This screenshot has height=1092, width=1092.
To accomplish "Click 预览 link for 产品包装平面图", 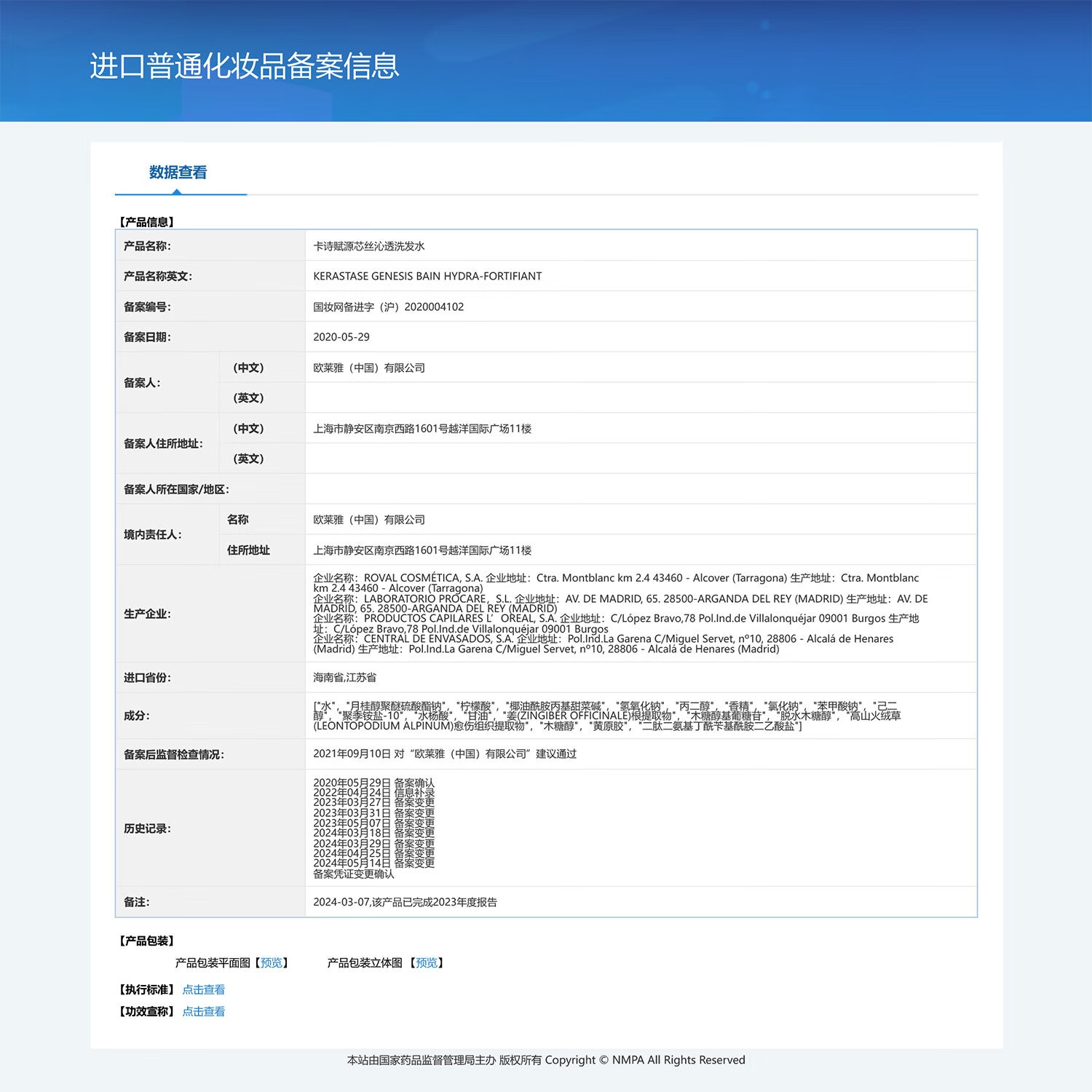I will click(x=272, y=962).
